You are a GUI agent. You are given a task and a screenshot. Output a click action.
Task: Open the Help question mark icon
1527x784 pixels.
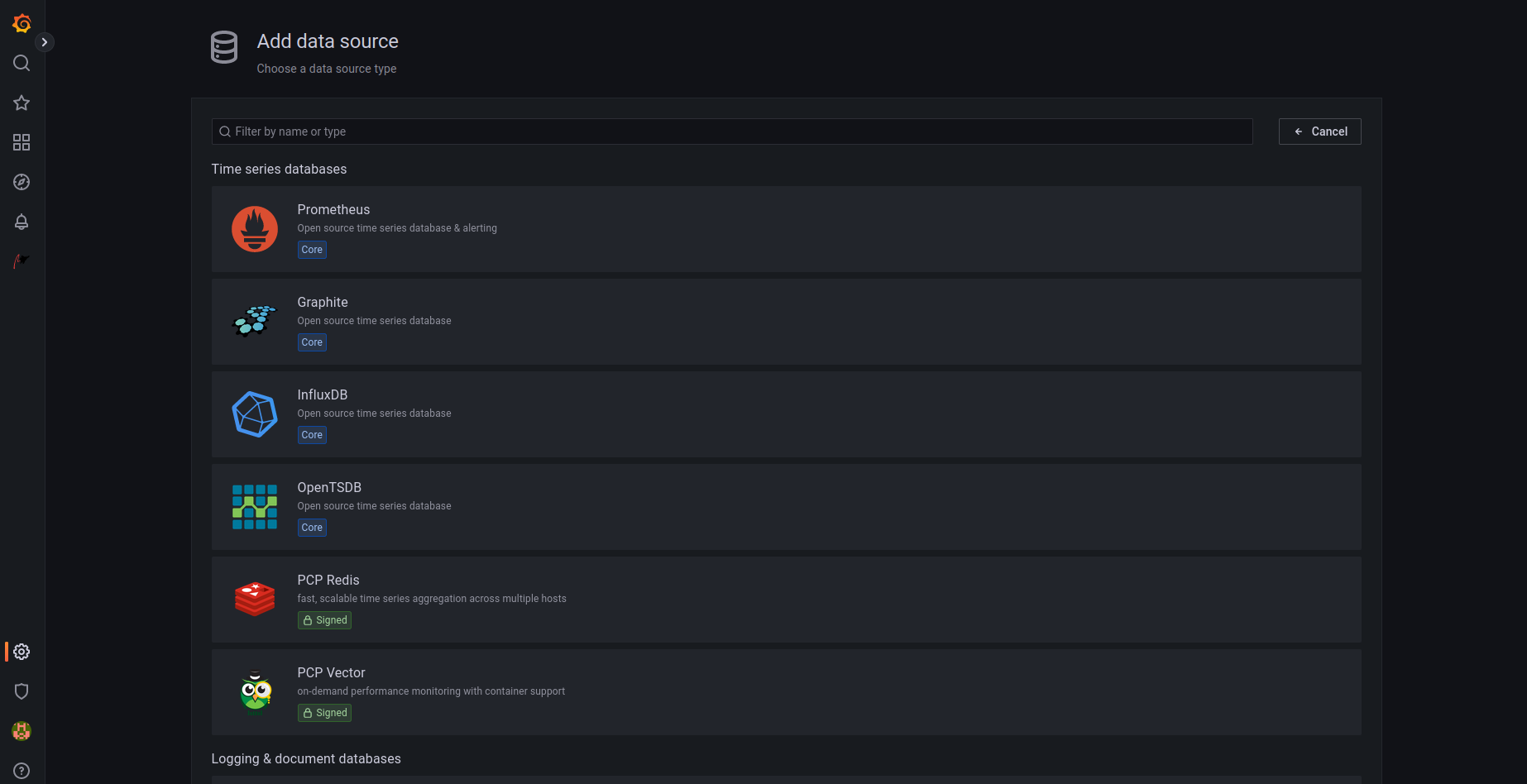click(x=22, y=771)
